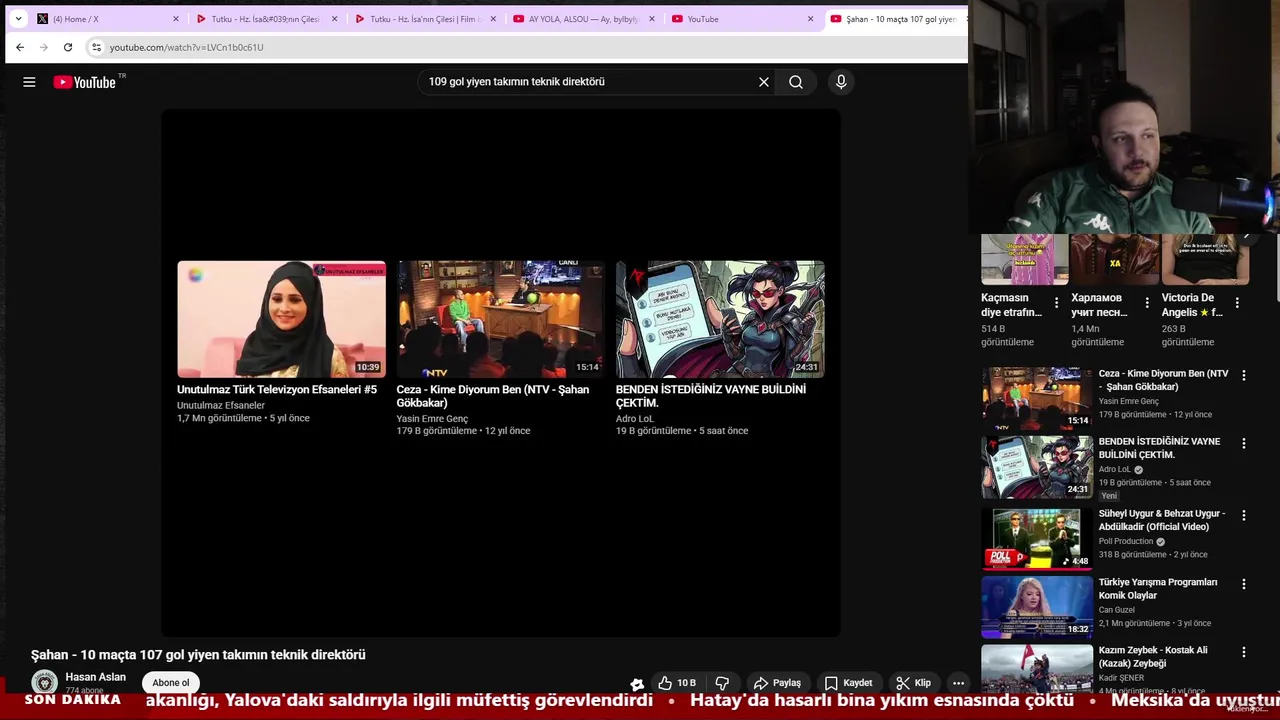Play endscreen BENDEN İSTEDİĞİNİZ VAYNE thumbnail

[x=720, y=319]
